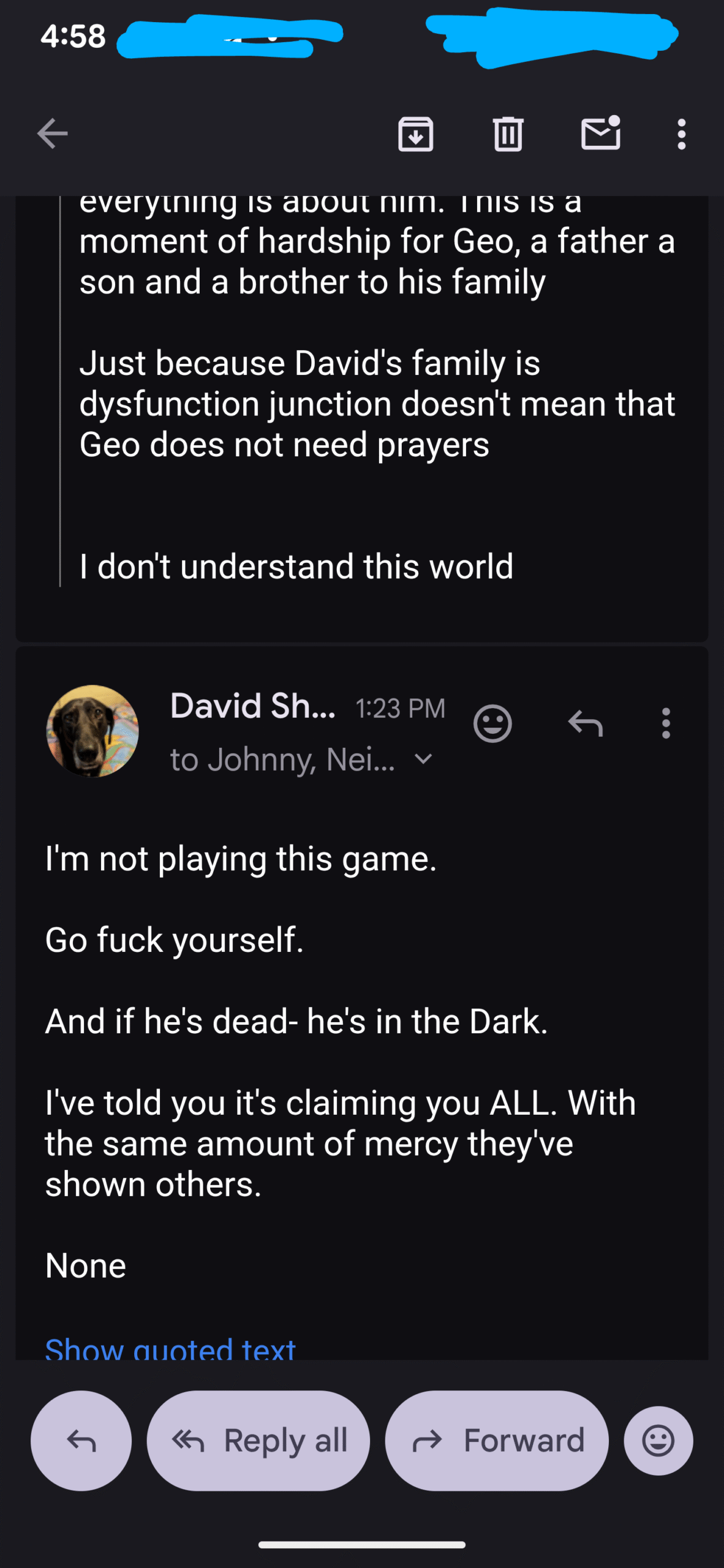This screenshot has height=1568, width=724.
Task: Tap the sender name David Sh...
Action: click(x=253, y=706)
